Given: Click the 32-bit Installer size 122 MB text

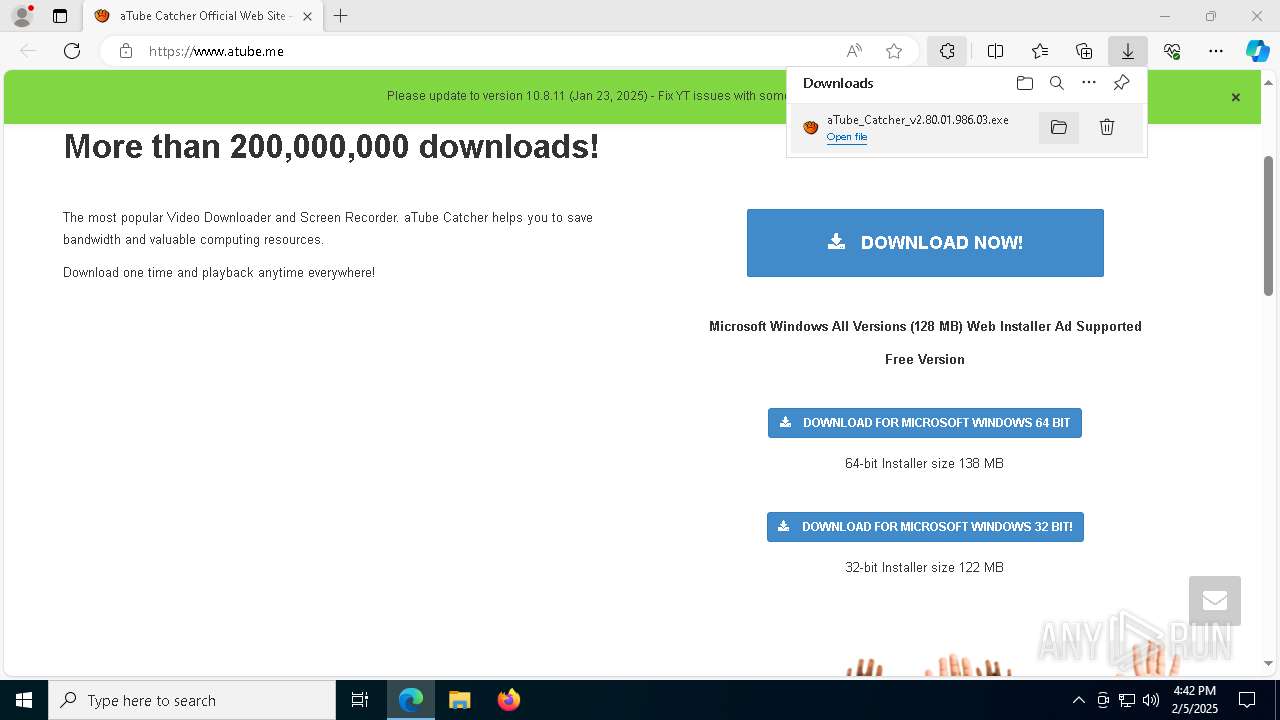Looking at the screenshot, I should click(924, 568).
